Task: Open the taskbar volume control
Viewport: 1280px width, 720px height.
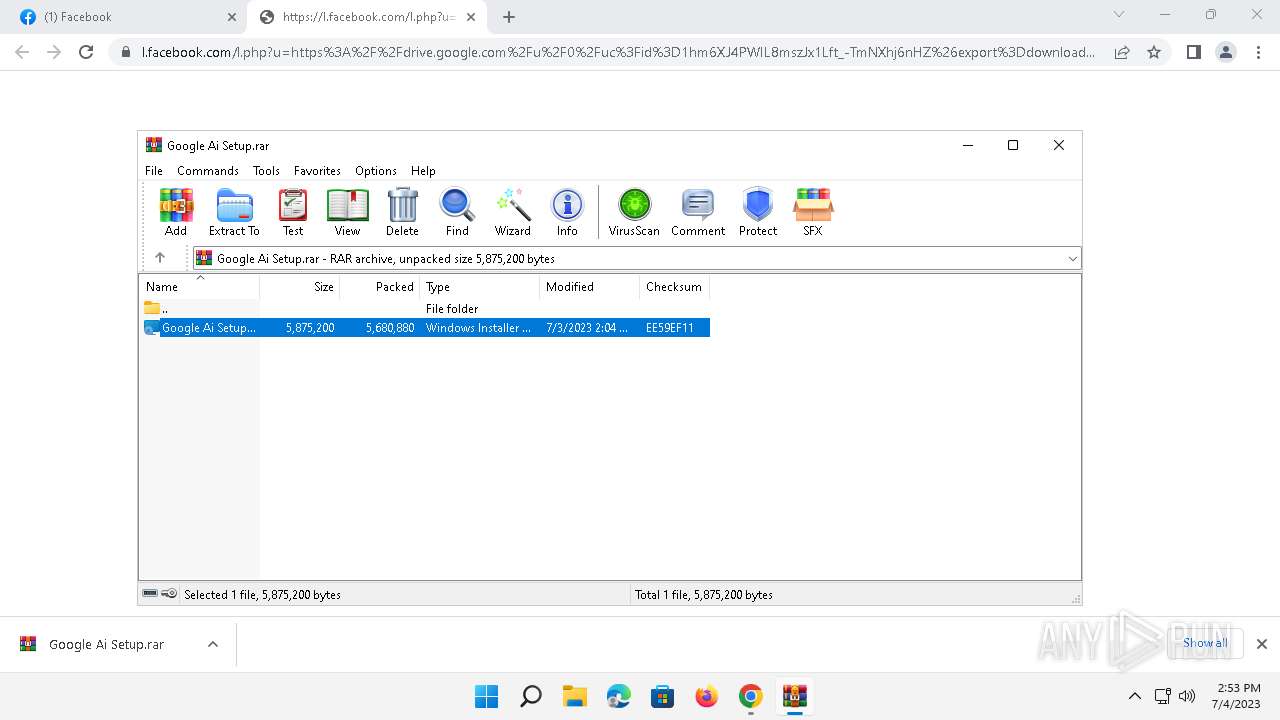Action: click(x=1188, y=697)
